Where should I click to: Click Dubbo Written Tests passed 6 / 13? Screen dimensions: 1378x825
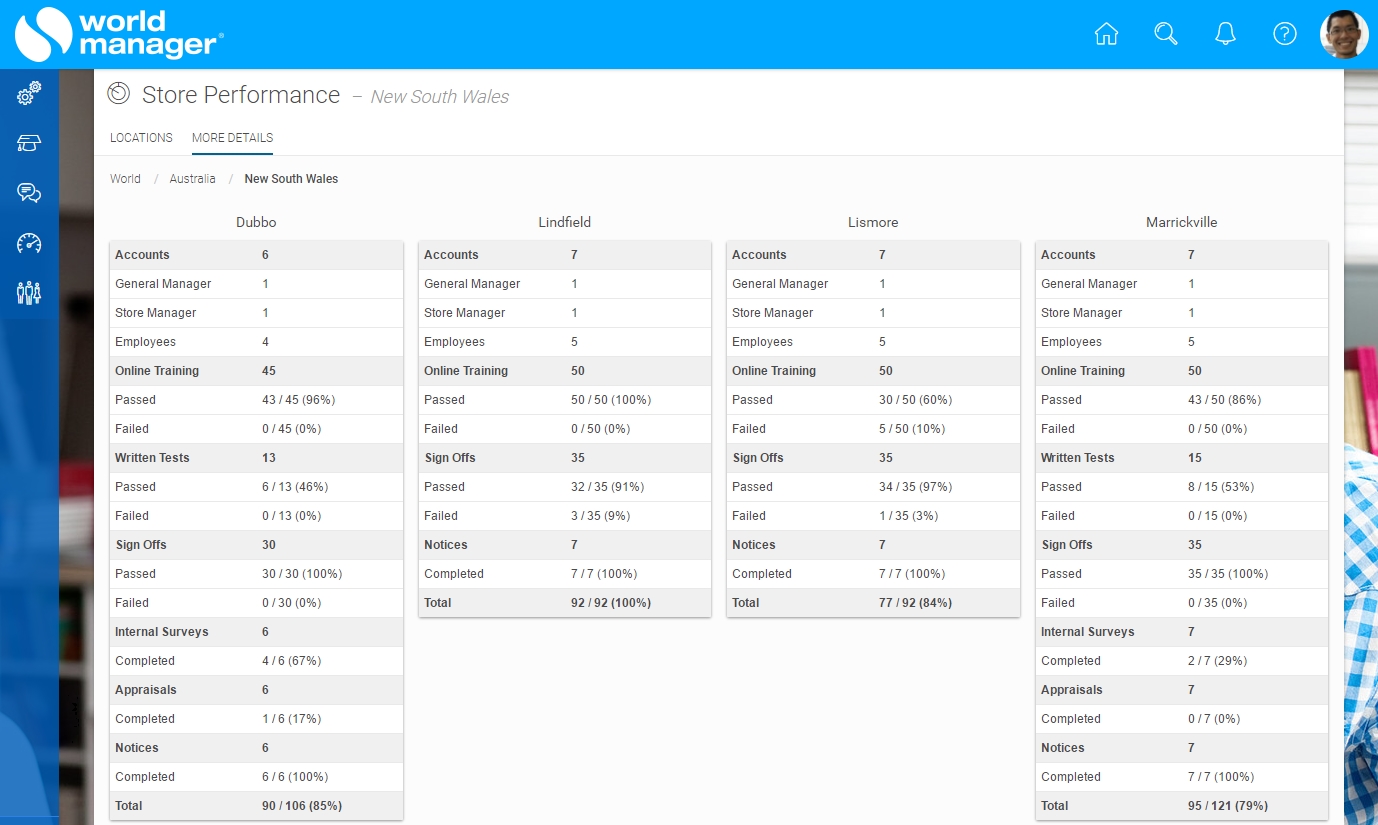(295, 487)
